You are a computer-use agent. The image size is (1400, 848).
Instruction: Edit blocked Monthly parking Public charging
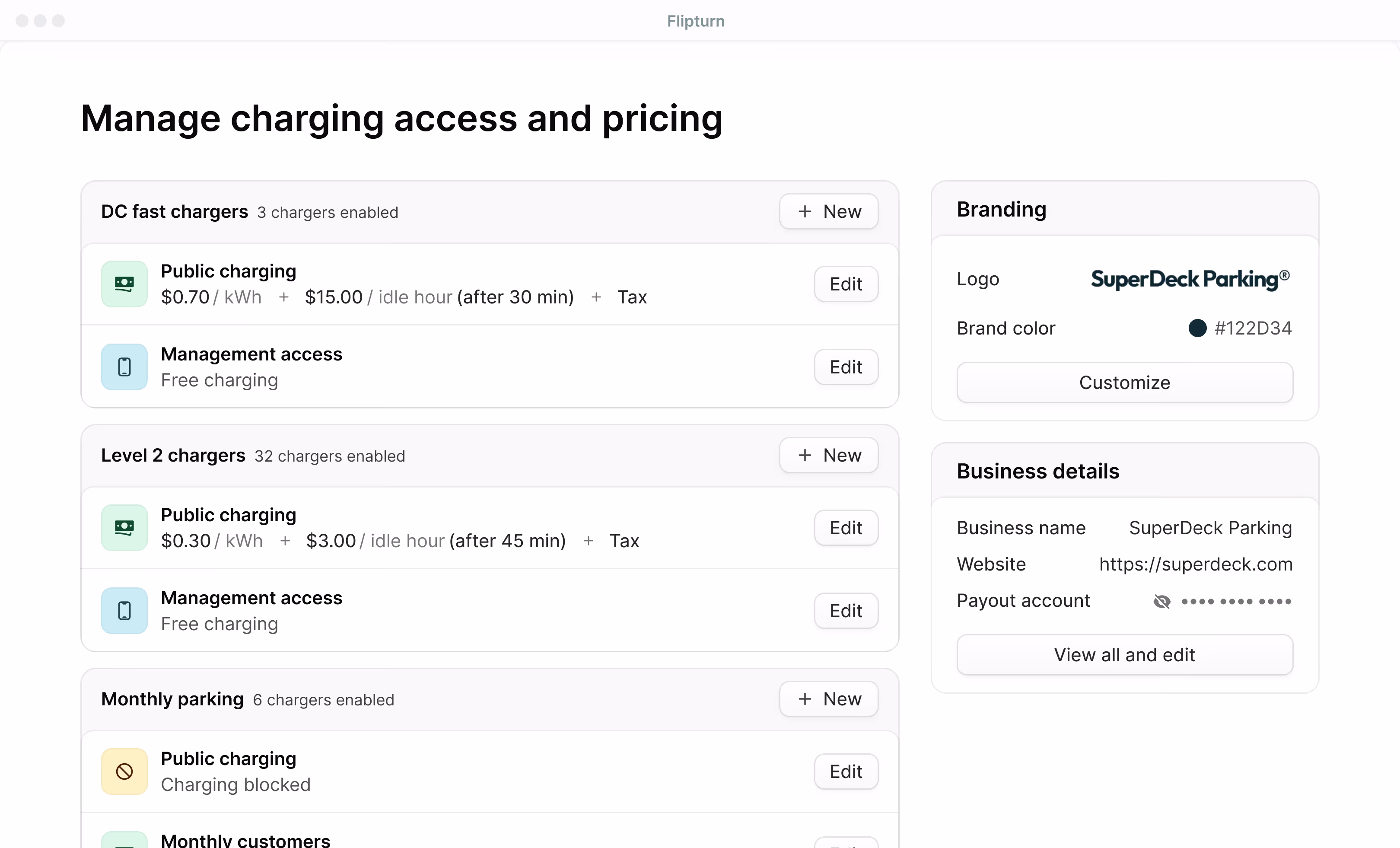pyautogui.click(x=846, y=771)
